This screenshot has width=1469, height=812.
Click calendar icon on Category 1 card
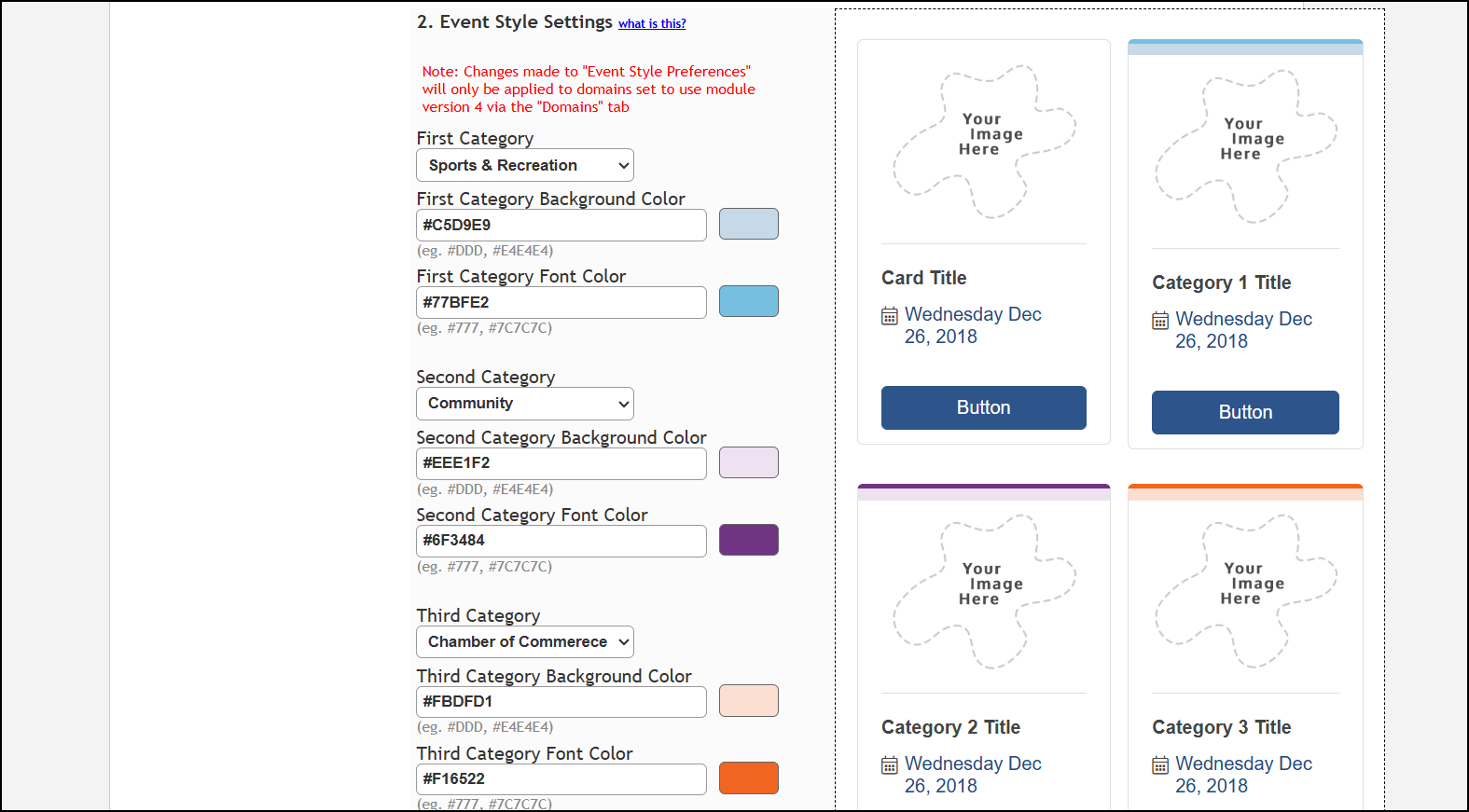(x=1160, y=321)
